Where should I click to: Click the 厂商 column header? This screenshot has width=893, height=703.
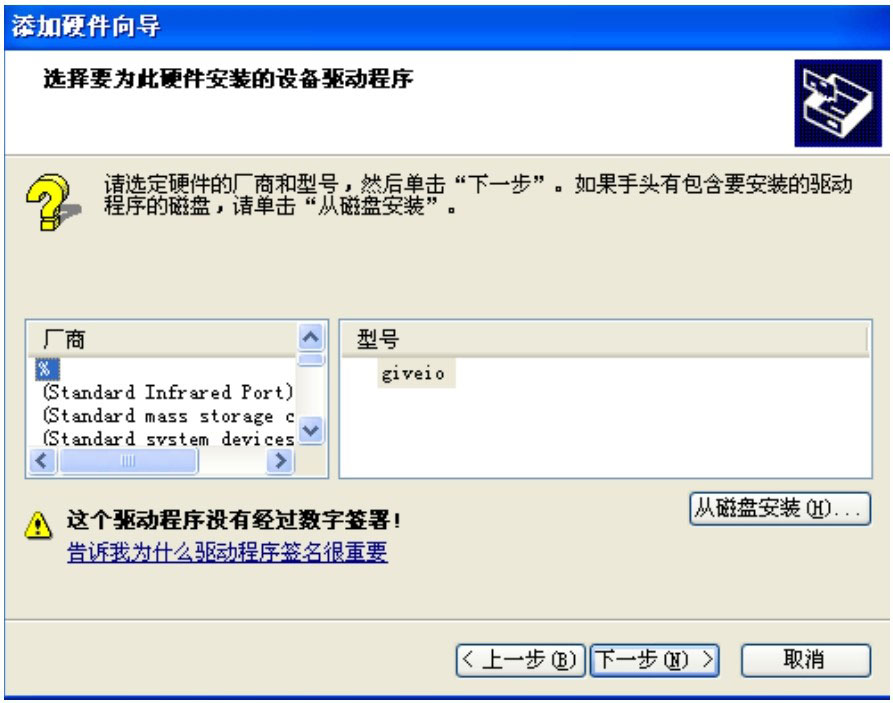coord(163,340)
